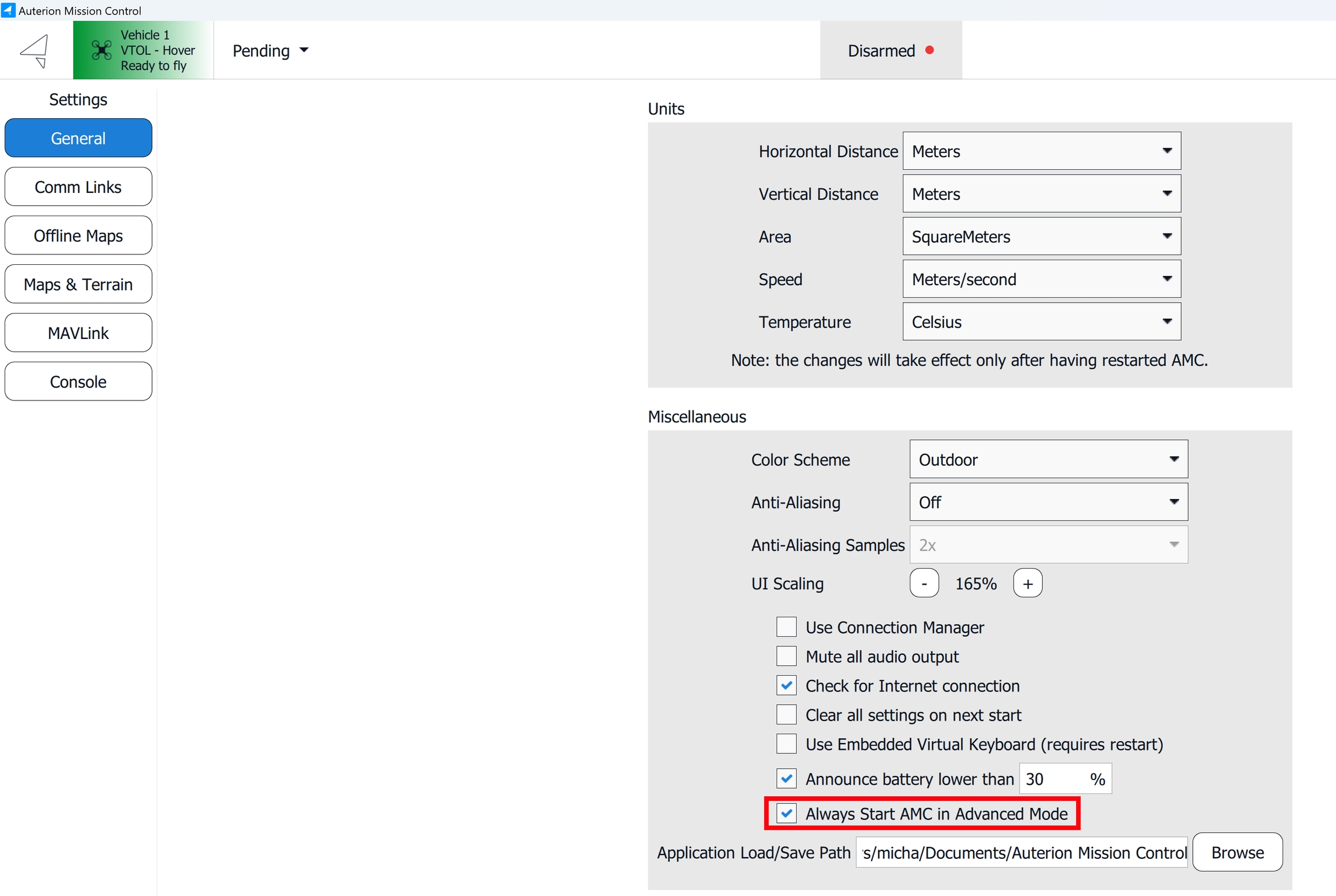Switch to the MAVLink settings tab

[x=78, y=333]
